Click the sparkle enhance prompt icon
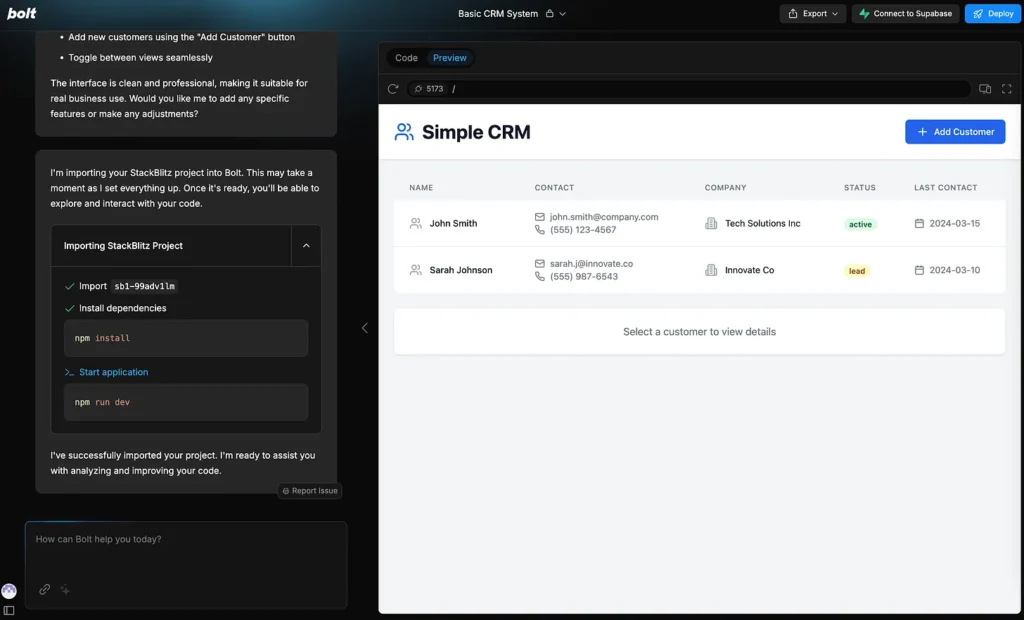1024x620 pixels. [x=65, y=589]
